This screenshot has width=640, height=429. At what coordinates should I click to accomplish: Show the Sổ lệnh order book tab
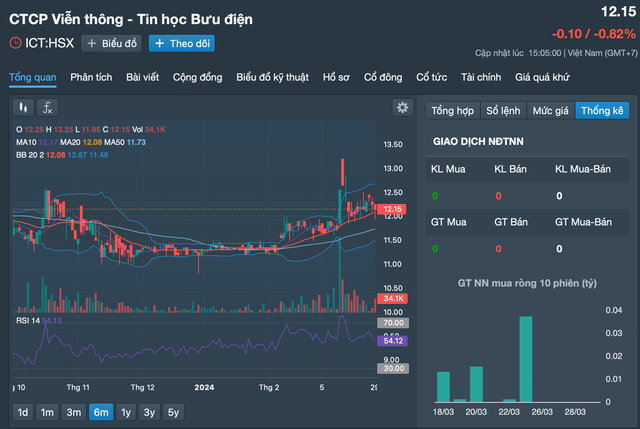(503, 110)
